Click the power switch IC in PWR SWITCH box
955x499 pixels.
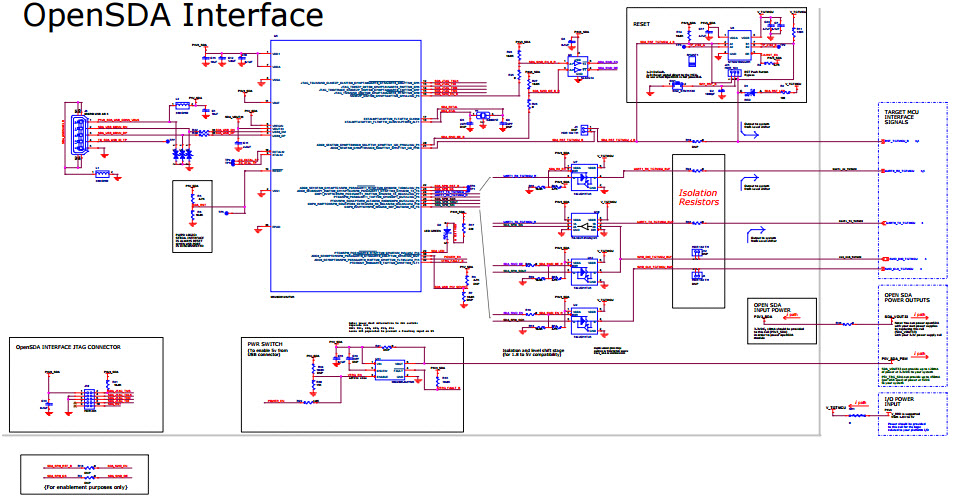pos(390,370)
